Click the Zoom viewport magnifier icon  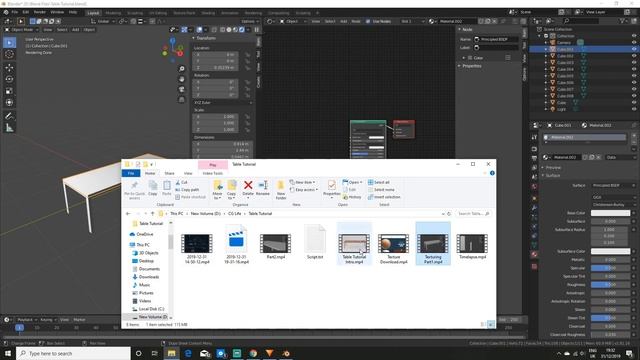click(x=182, y=69)
